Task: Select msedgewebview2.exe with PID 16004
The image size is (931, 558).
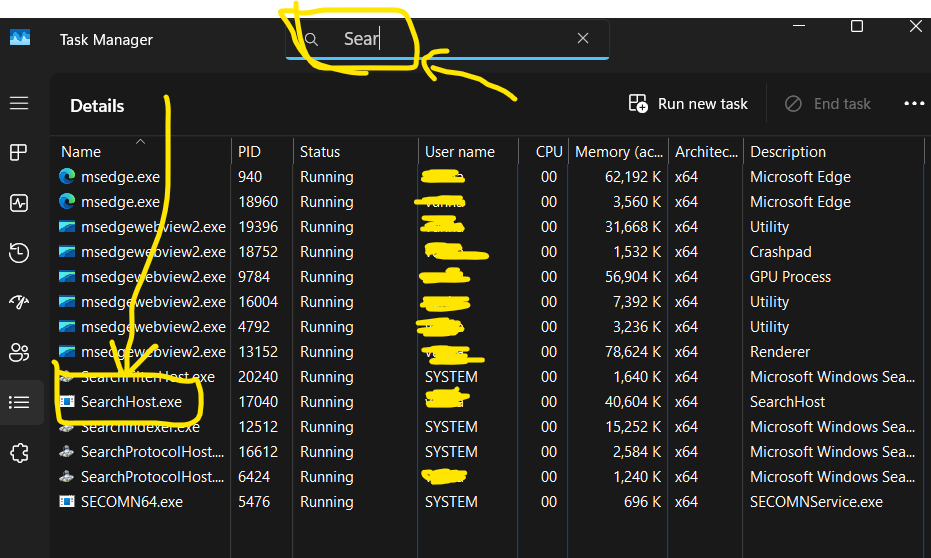Action: point(487,302)
